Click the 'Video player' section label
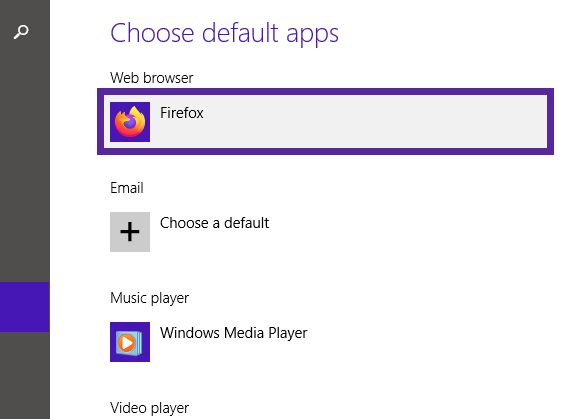Image resolution: width=572 pixels, height=419 pixels. 150,408
